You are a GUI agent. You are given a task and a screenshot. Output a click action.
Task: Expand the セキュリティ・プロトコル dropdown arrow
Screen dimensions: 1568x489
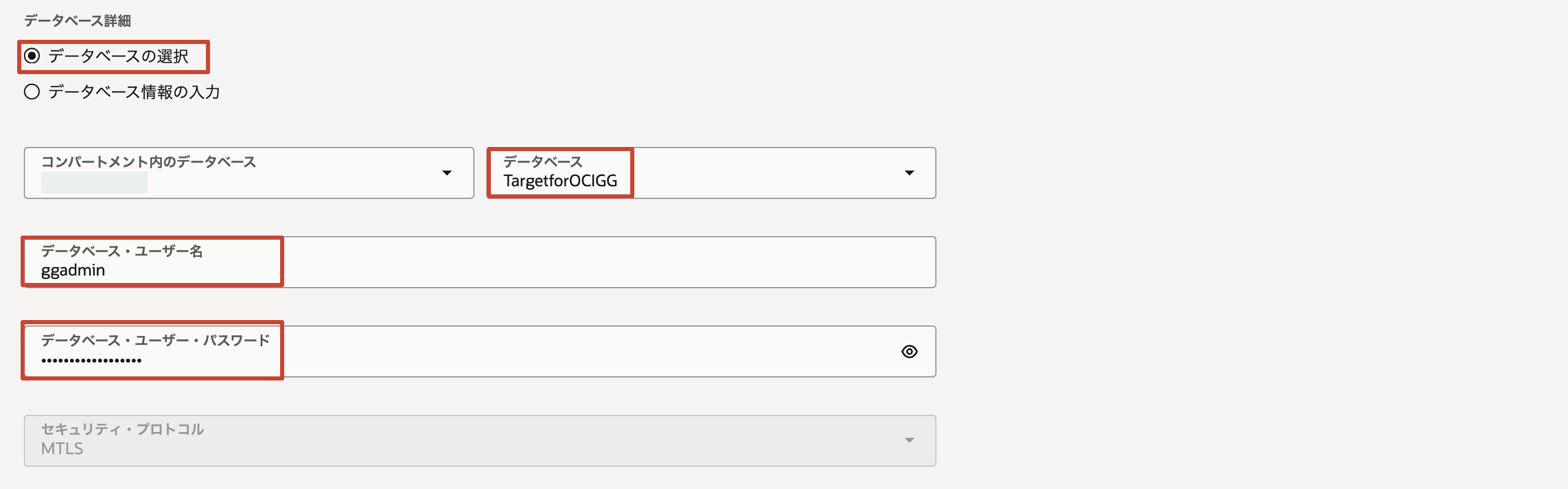click(x=909, y=440)
